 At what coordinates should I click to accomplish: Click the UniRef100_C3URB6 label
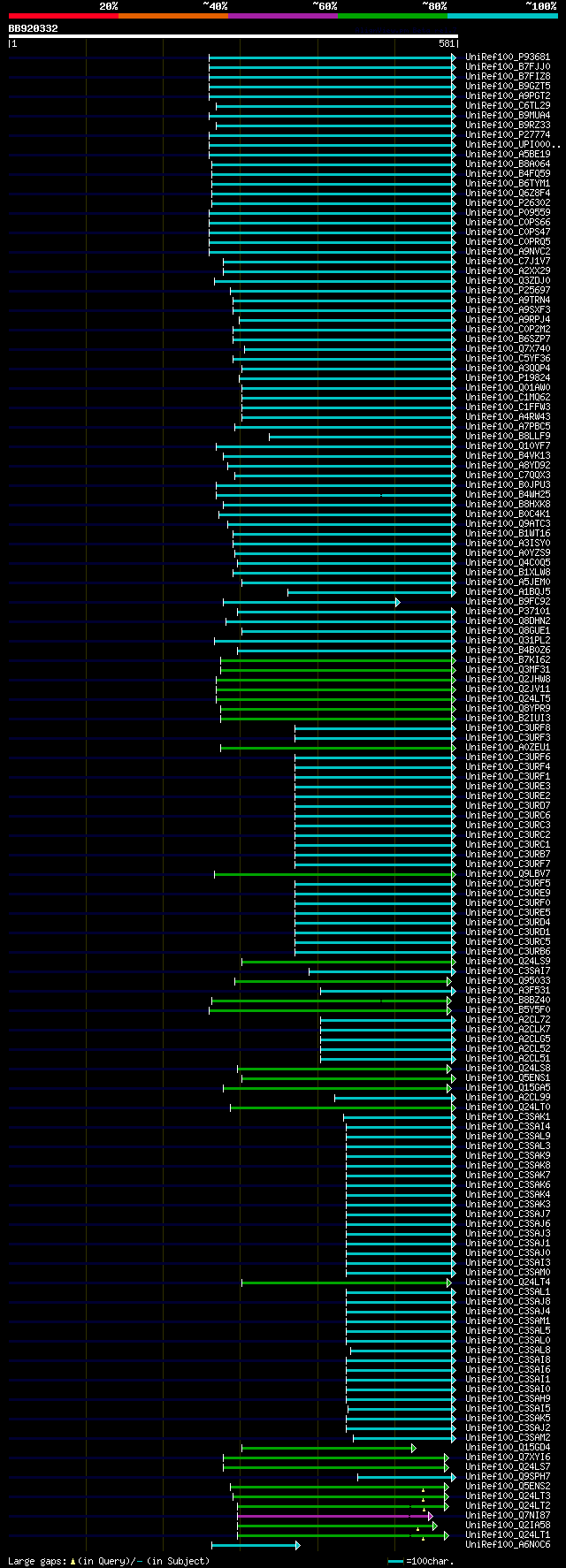point(508,952)
